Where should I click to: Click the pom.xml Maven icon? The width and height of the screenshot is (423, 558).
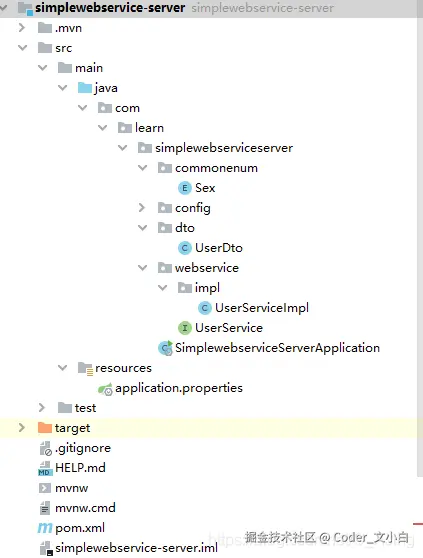45,528
